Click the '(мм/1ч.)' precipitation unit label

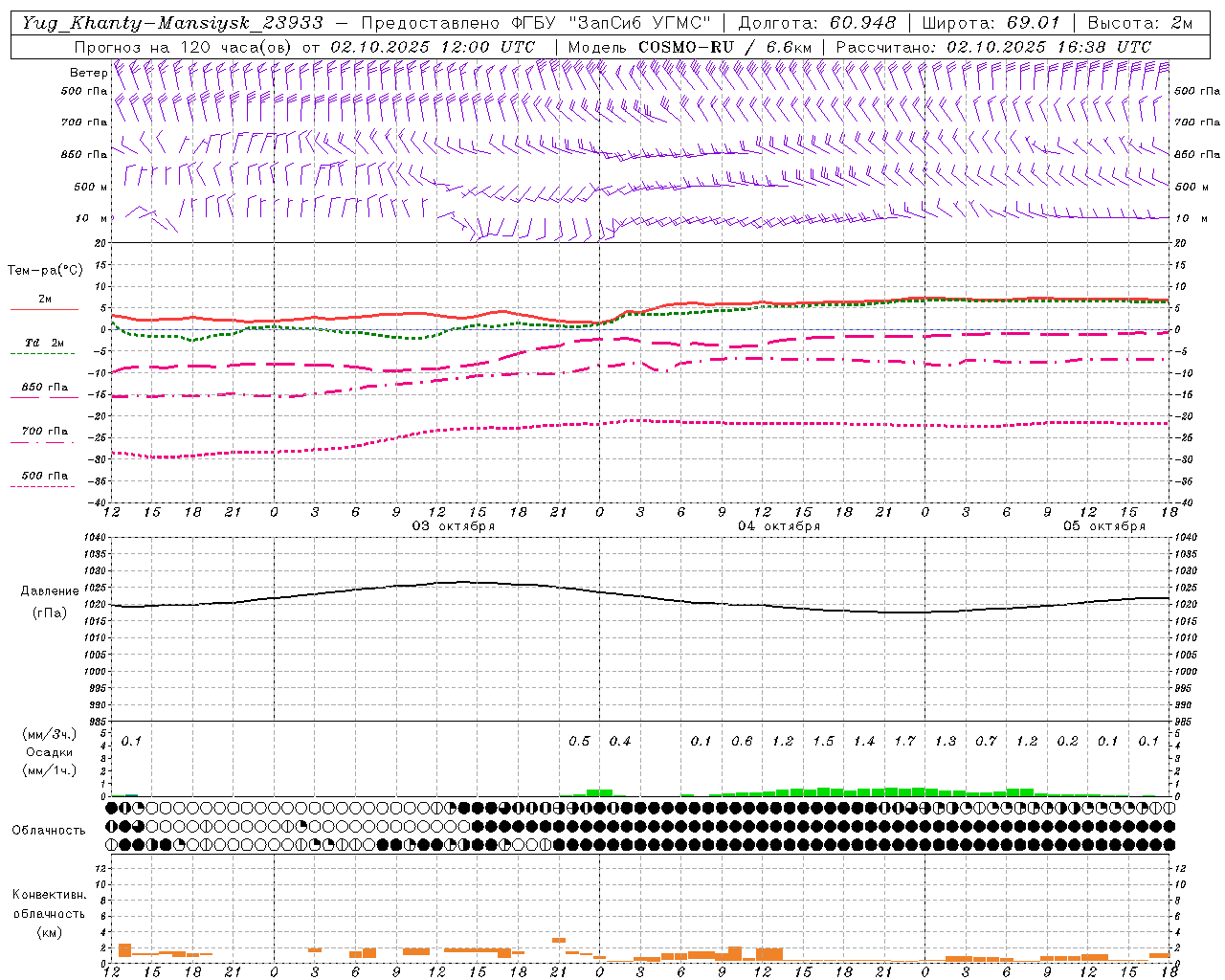50,770
